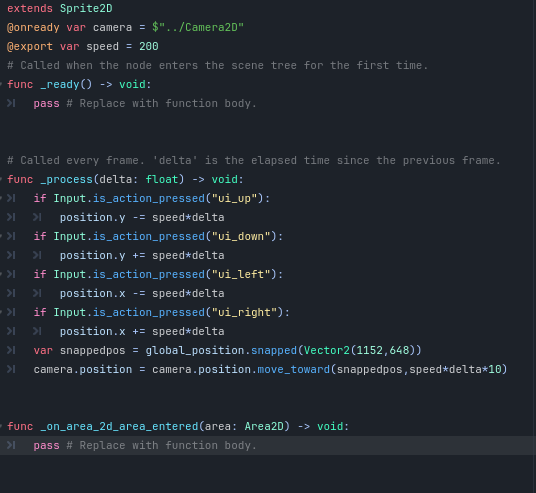Click the Area2D parameter type
The image size is (536, 493).
(x=264, y=426)
